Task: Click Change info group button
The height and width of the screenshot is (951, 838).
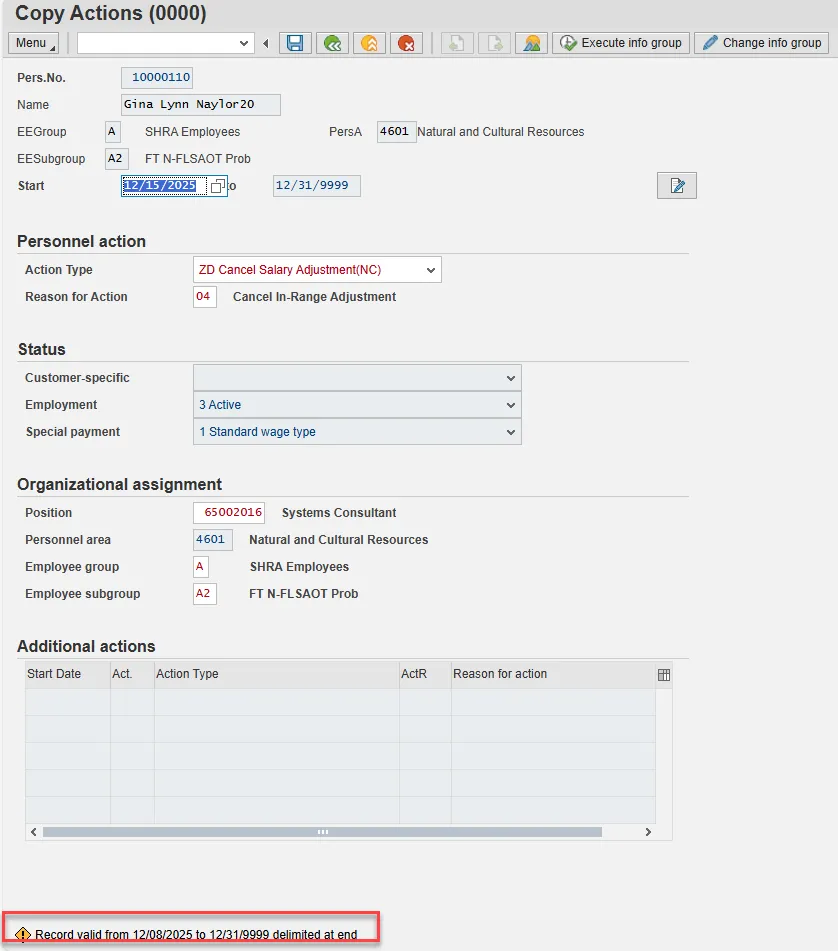Action: [x=761, y=43]
